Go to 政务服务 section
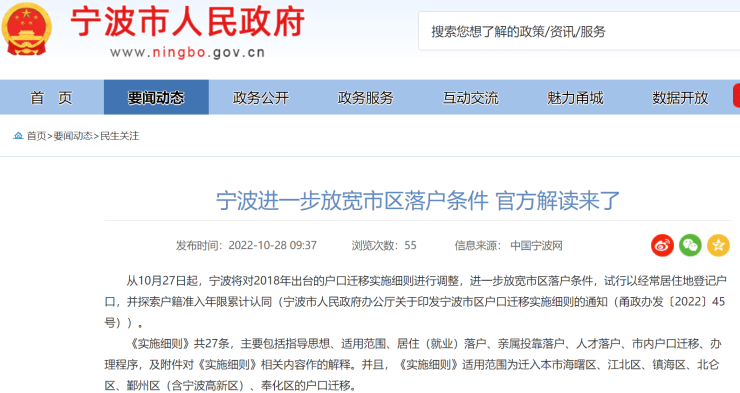The height and width of the screenshot is (393, 740). [x=366, y=98]
